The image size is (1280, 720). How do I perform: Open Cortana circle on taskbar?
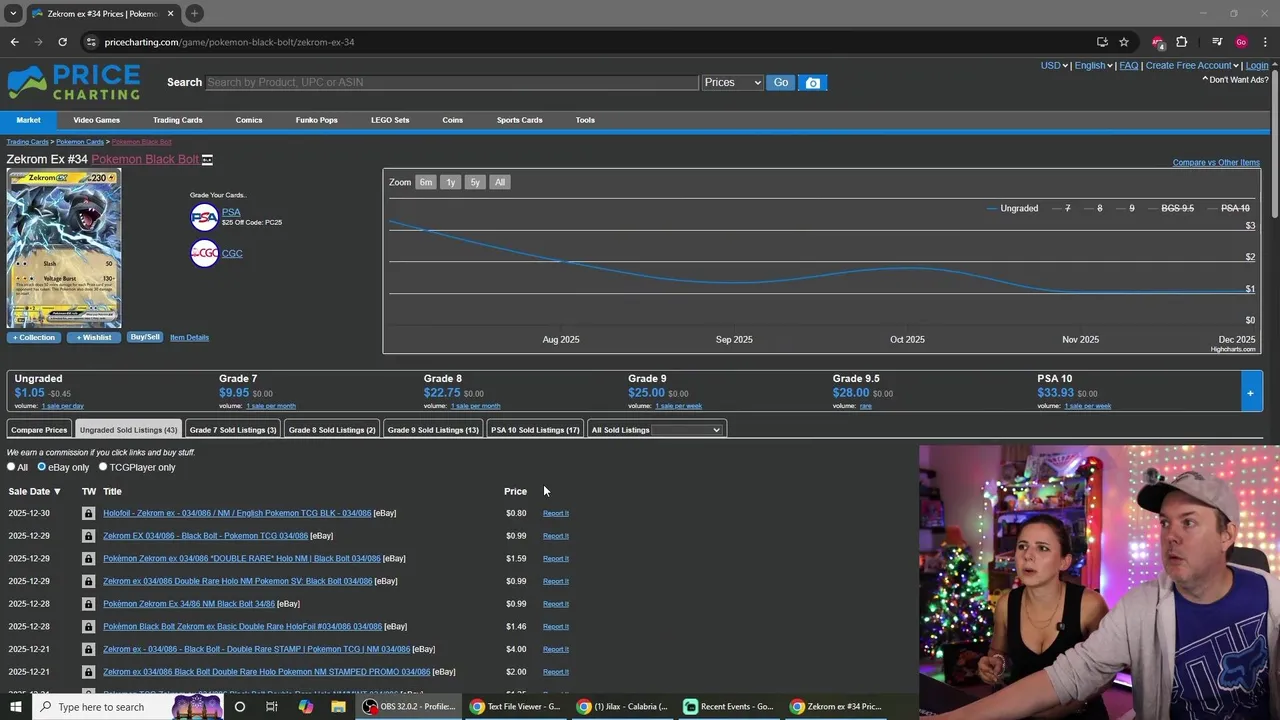[239, 707]
